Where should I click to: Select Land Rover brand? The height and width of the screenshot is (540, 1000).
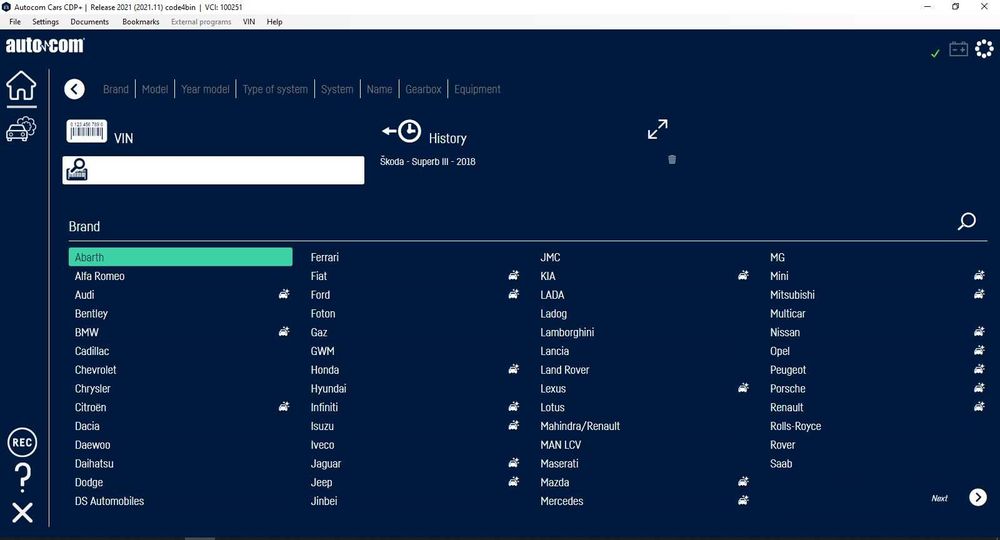[564, 370]
